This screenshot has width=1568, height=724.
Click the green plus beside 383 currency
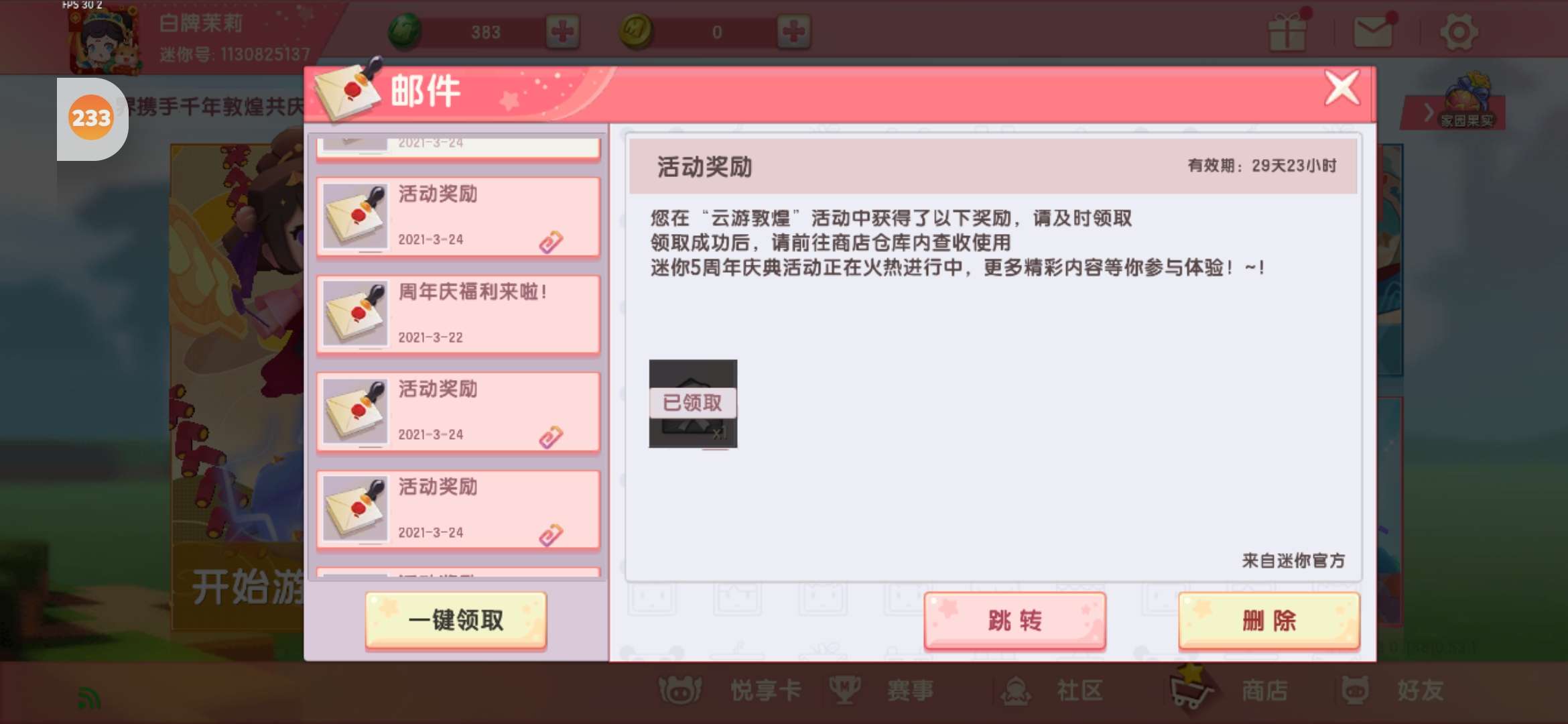(x=563, y=32)
